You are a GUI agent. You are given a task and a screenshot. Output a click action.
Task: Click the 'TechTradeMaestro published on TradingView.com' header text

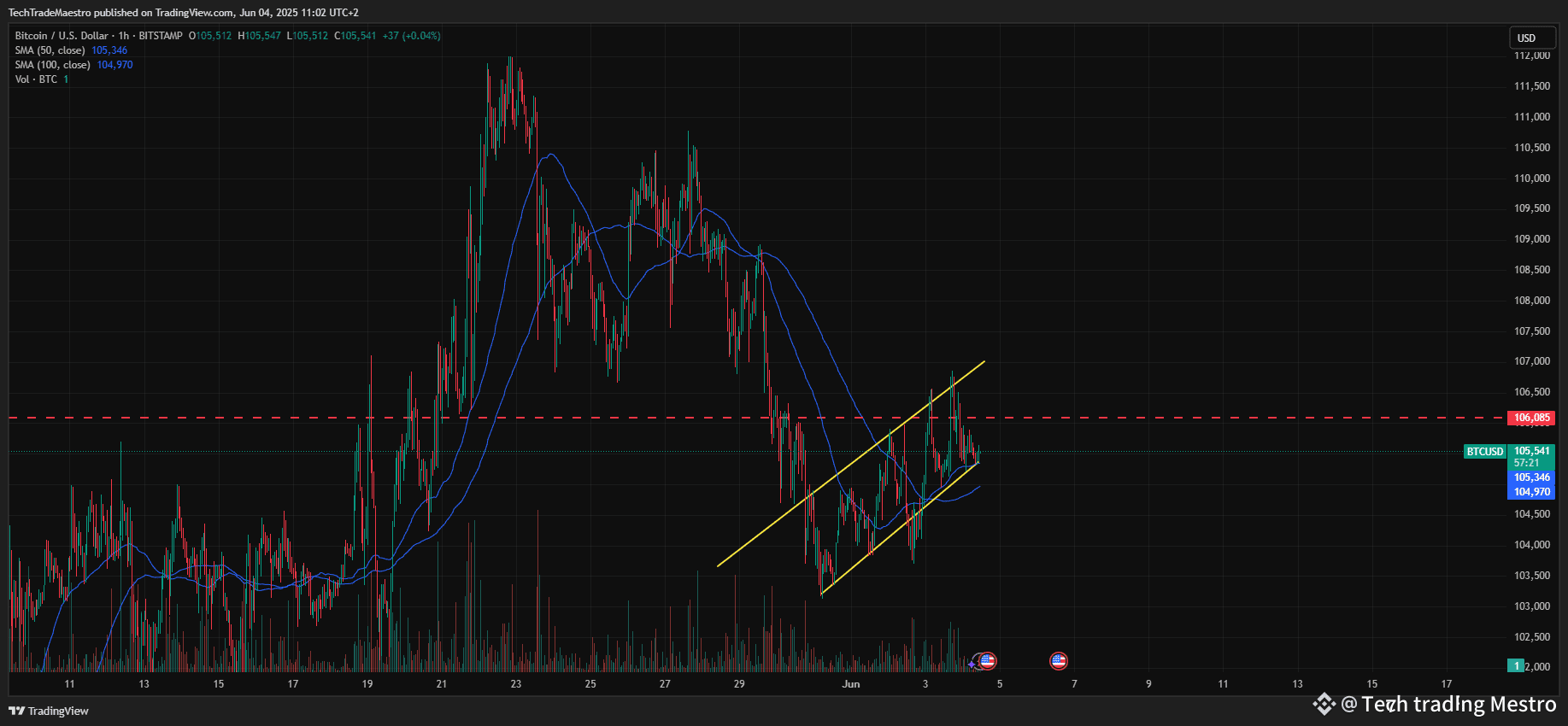[120, 13]
